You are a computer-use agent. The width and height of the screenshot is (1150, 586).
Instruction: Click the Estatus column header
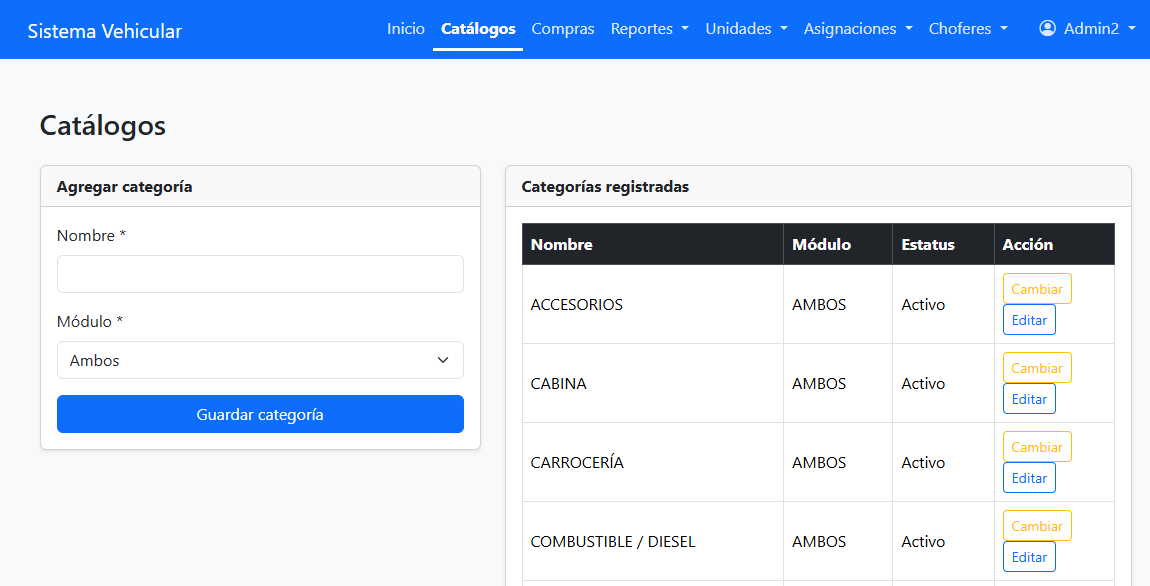pyautogui.click(x=943, y=244)
